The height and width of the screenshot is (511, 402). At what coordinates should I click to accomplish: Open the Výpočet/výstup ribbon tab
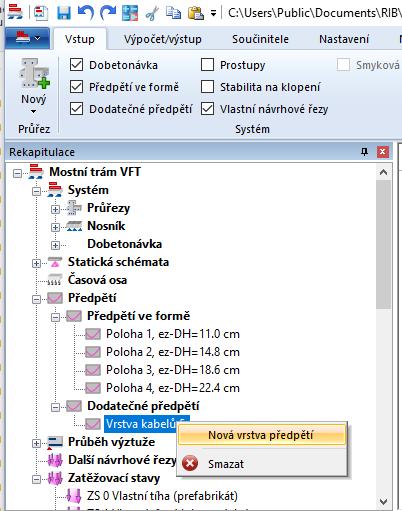click(x=163, y=39)
